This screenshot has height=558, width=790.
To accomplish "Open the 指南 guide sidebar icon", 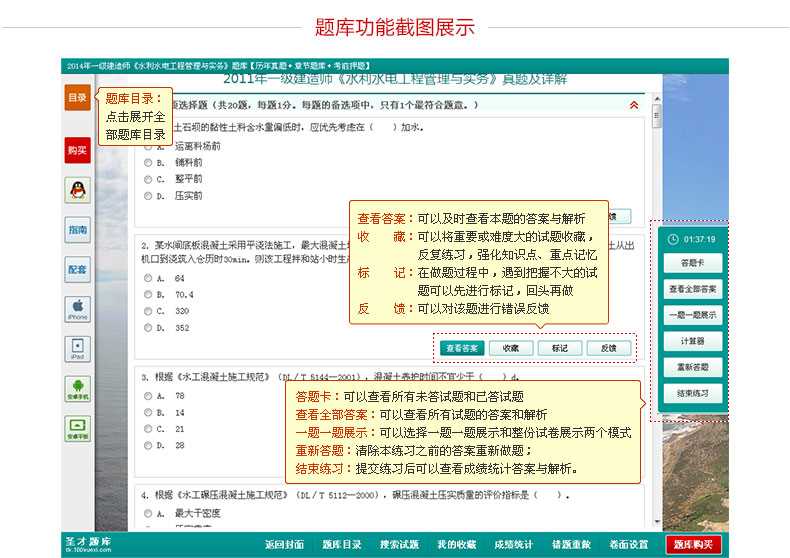I will tap(77, 229).
